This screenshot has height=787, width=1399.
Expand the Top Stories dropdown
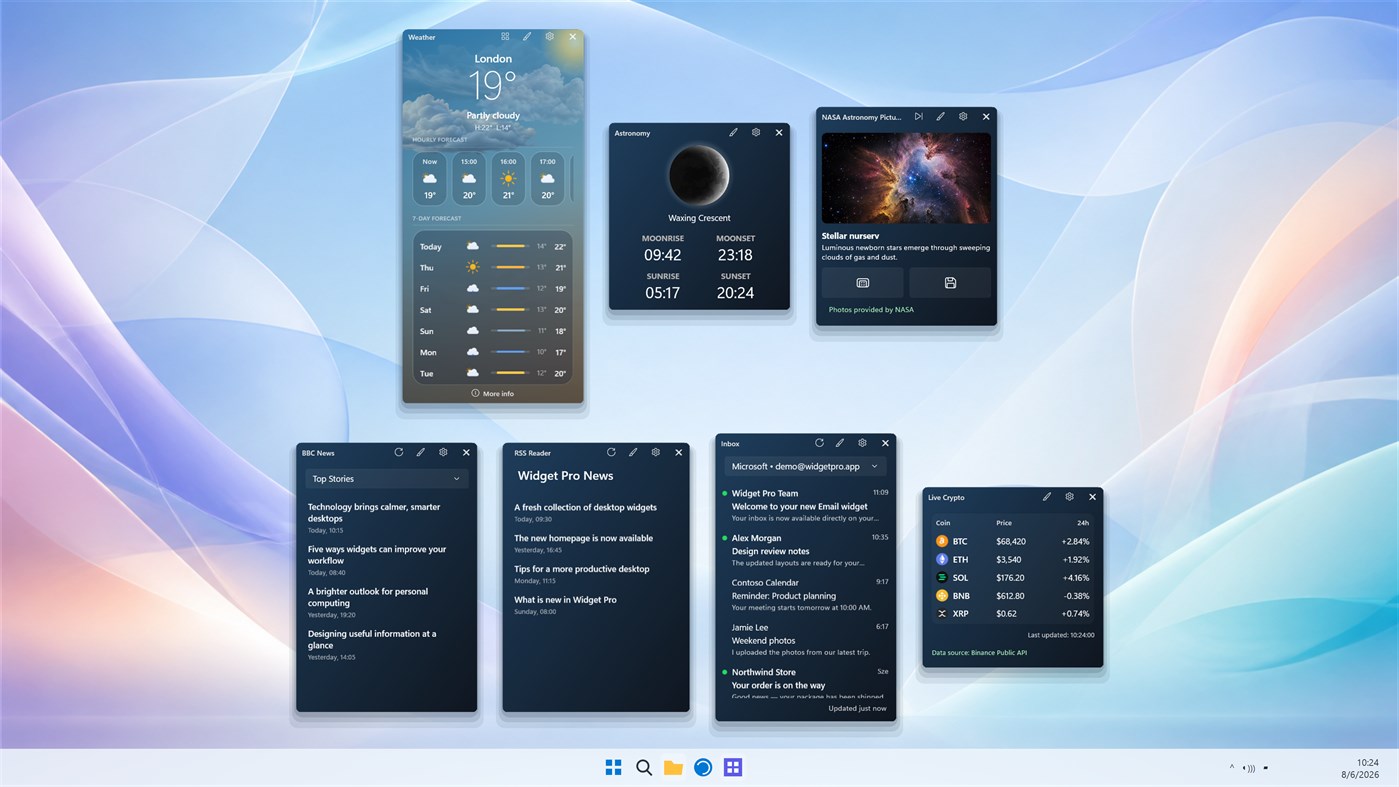coord(386,479)
